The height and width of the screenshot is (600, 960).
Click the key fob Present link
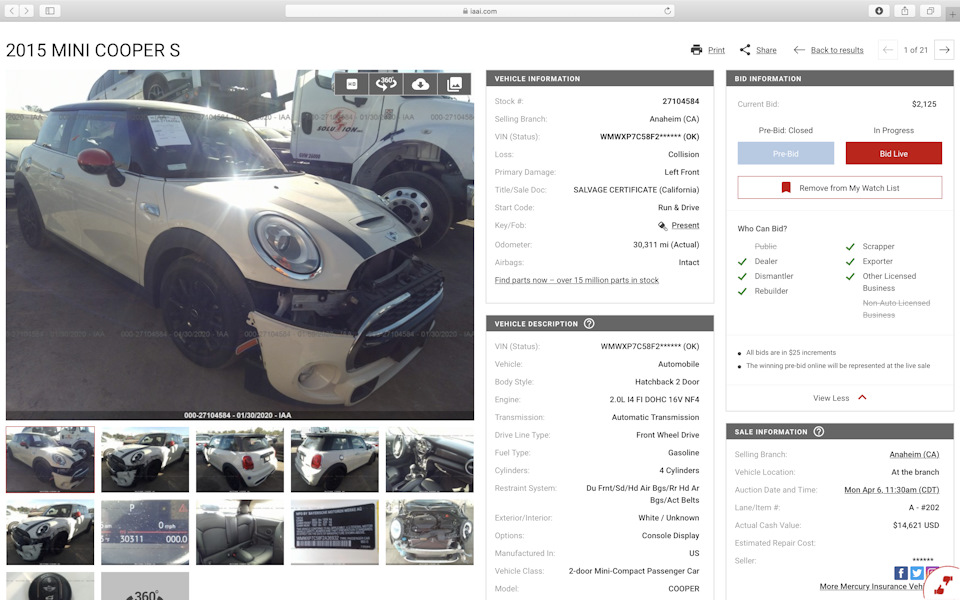pos(685,225)
